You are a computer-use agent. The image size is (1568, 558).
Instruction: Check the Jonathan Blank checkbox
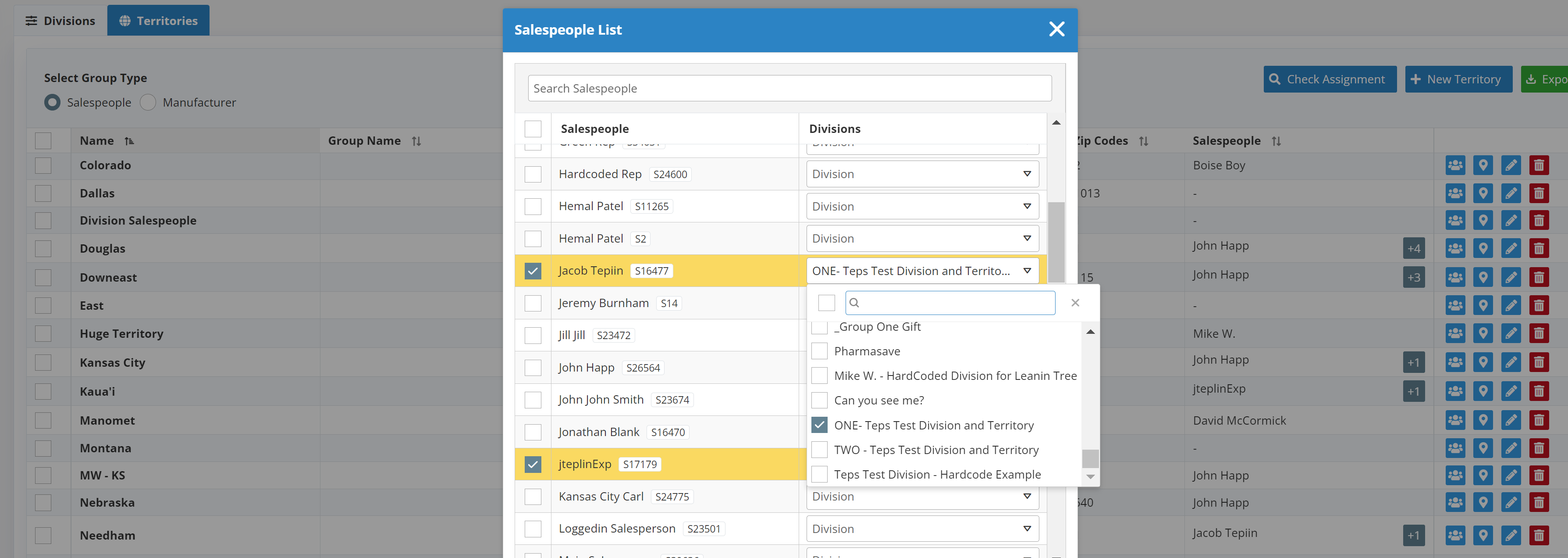[533, 432]
